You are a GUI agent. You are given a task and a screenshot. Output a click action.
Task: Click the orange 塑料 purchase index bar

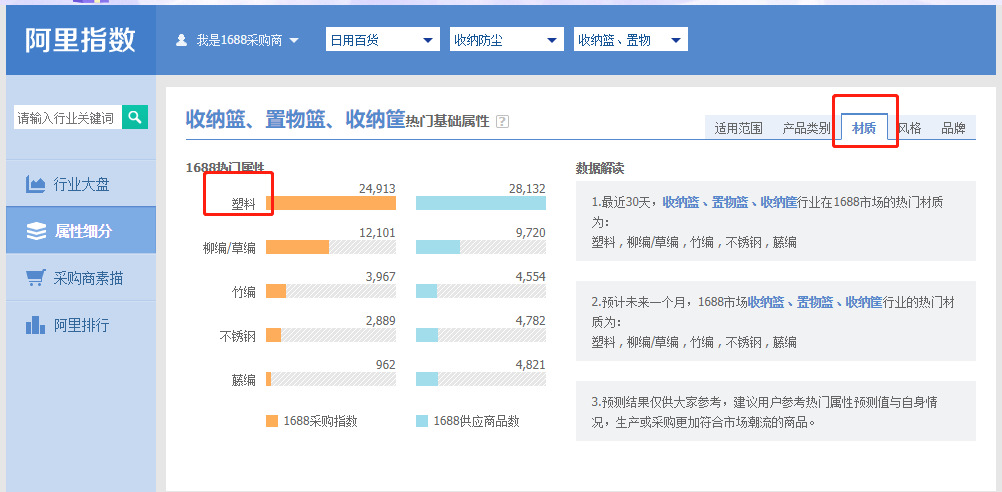[331, 203]
